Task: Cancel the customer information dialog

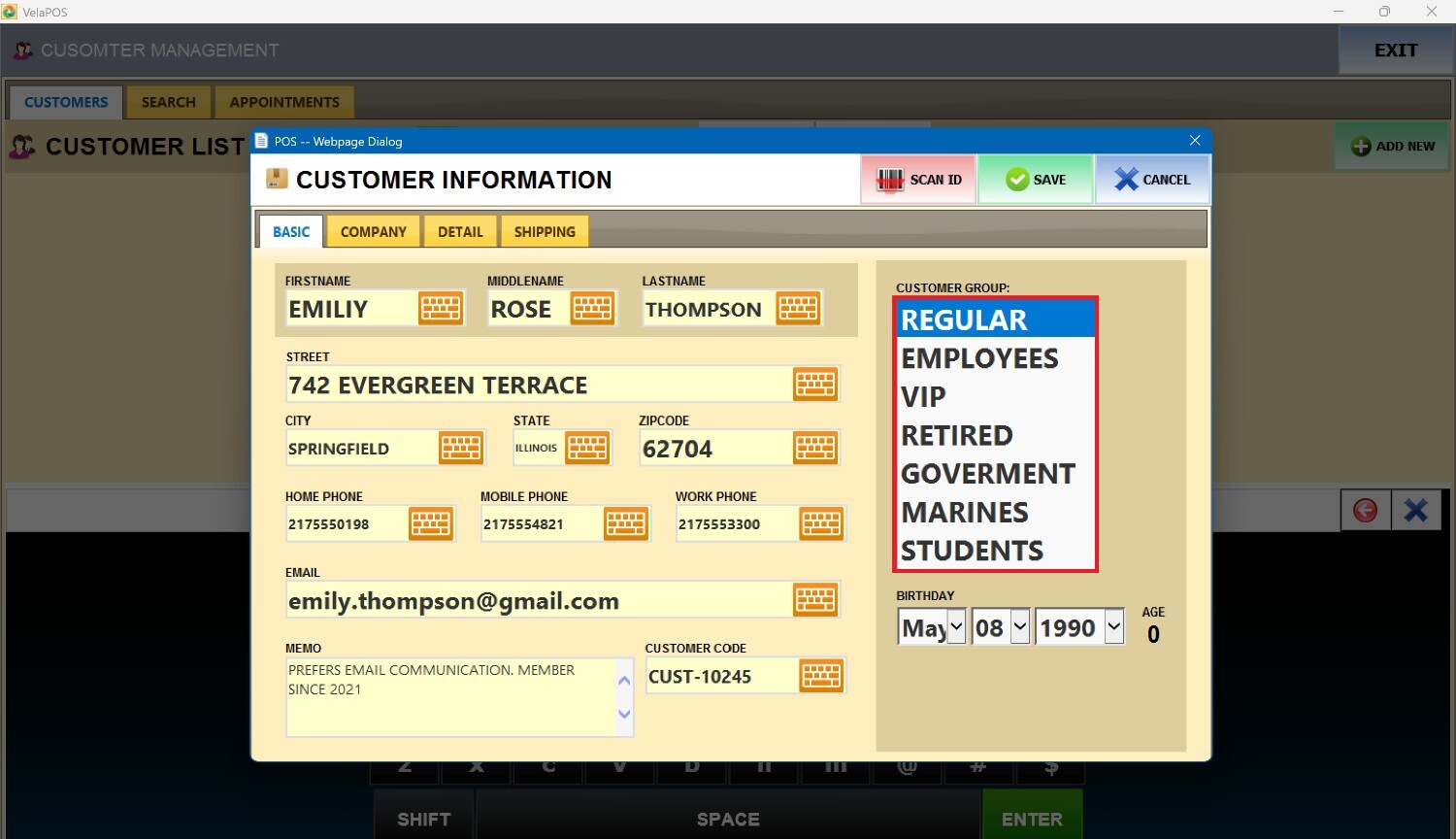Action: tap(1152, 180)
